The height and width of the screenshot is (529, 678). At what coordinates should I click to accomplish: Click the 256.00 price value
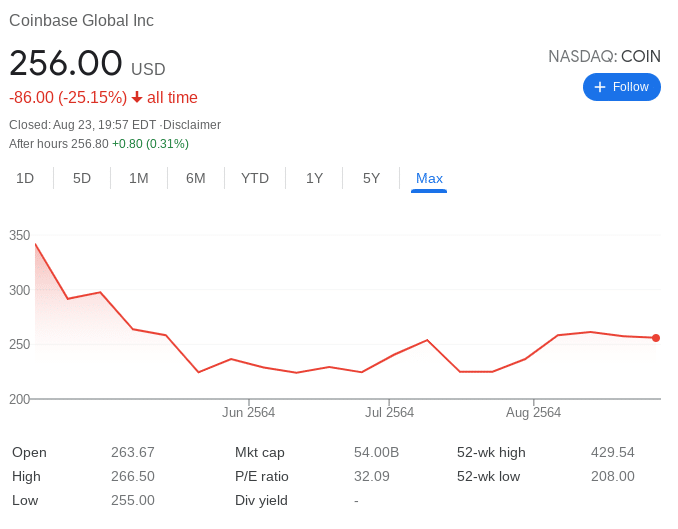coord(66,63)
